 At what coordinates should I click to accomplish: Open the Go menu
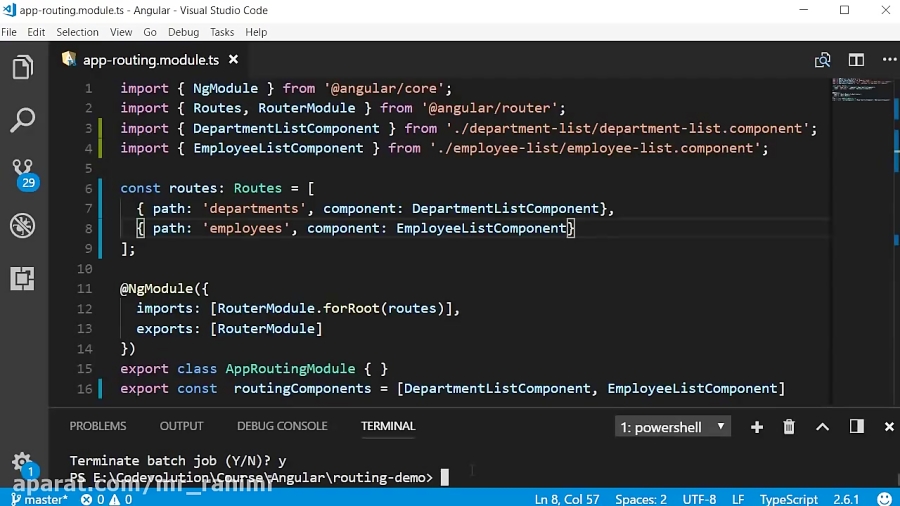(150, 32)
